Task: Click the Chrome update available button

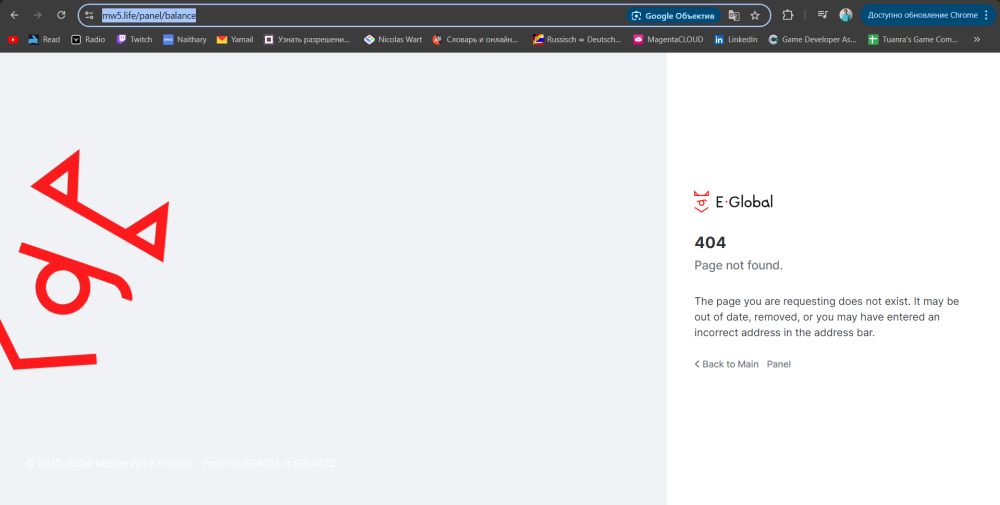Action: tap(922, 15)
